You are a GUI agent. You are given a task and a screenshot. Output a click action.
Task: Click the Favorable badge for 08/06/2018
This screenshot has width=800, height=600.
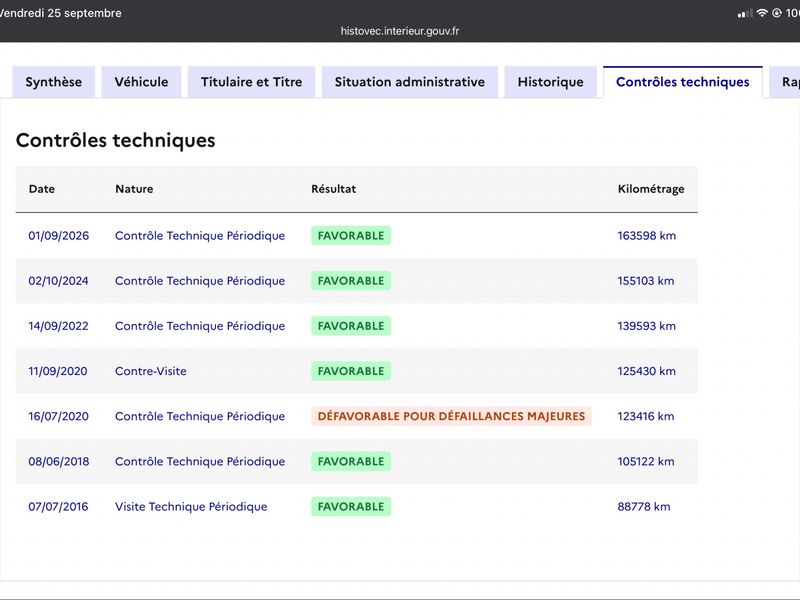(351, 461)
